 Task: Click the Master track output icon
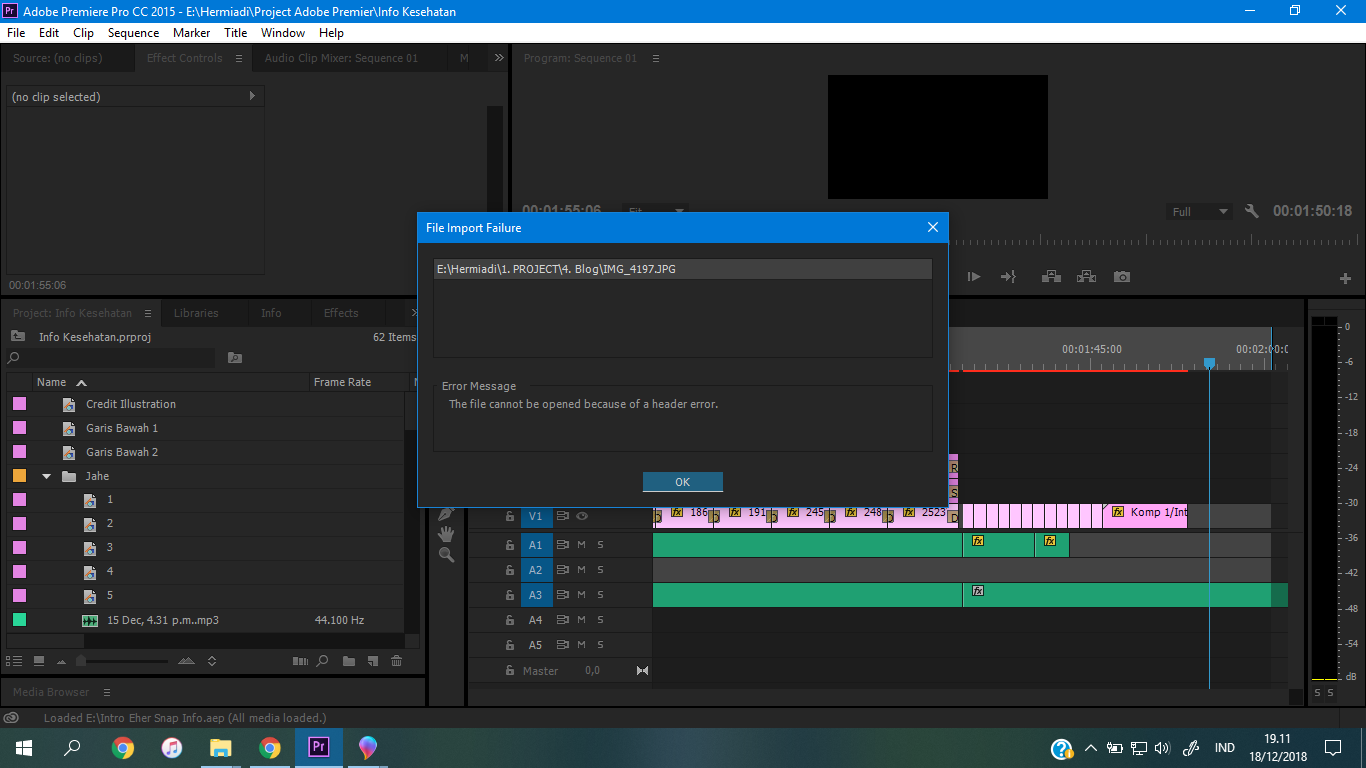point(642,671)
